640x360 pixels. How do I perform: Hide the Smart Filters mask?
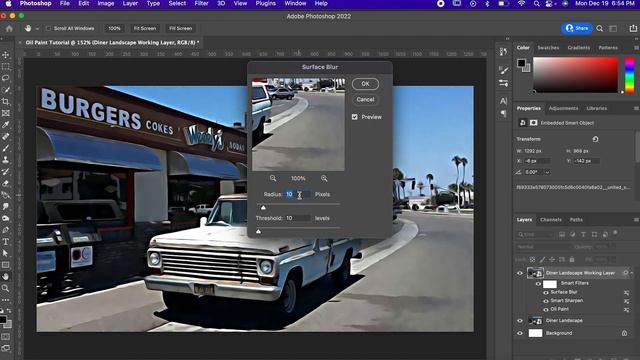tap(538, 284)
